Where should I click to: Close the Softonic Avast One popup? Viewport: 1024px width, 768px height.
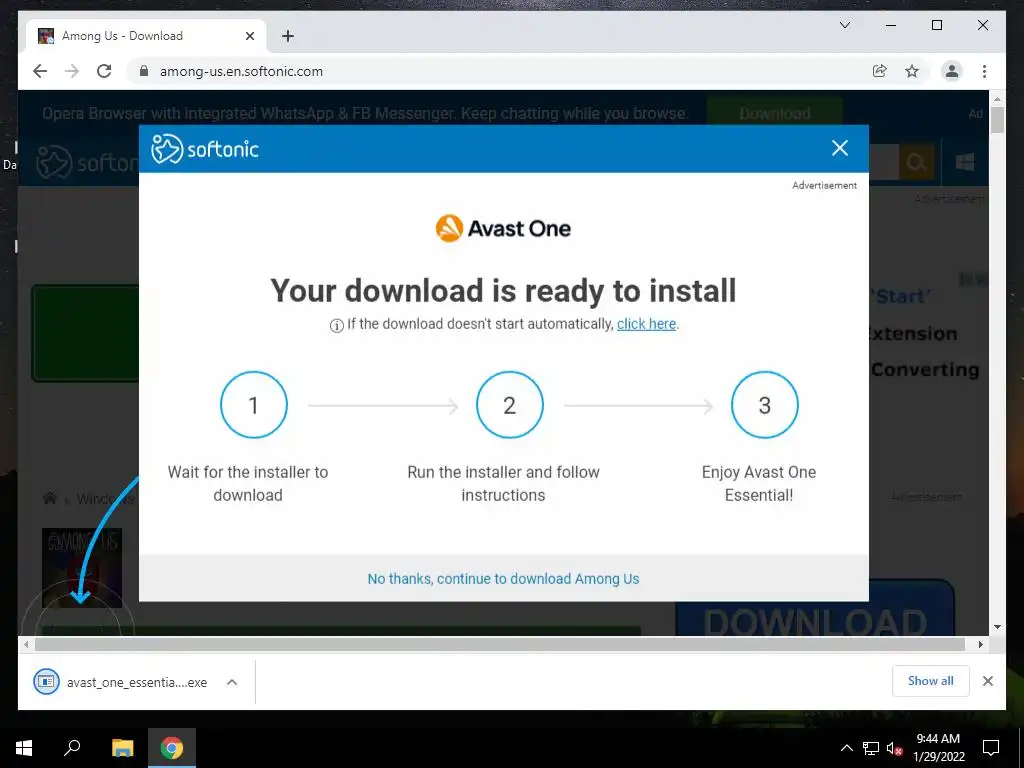(839, 148)
